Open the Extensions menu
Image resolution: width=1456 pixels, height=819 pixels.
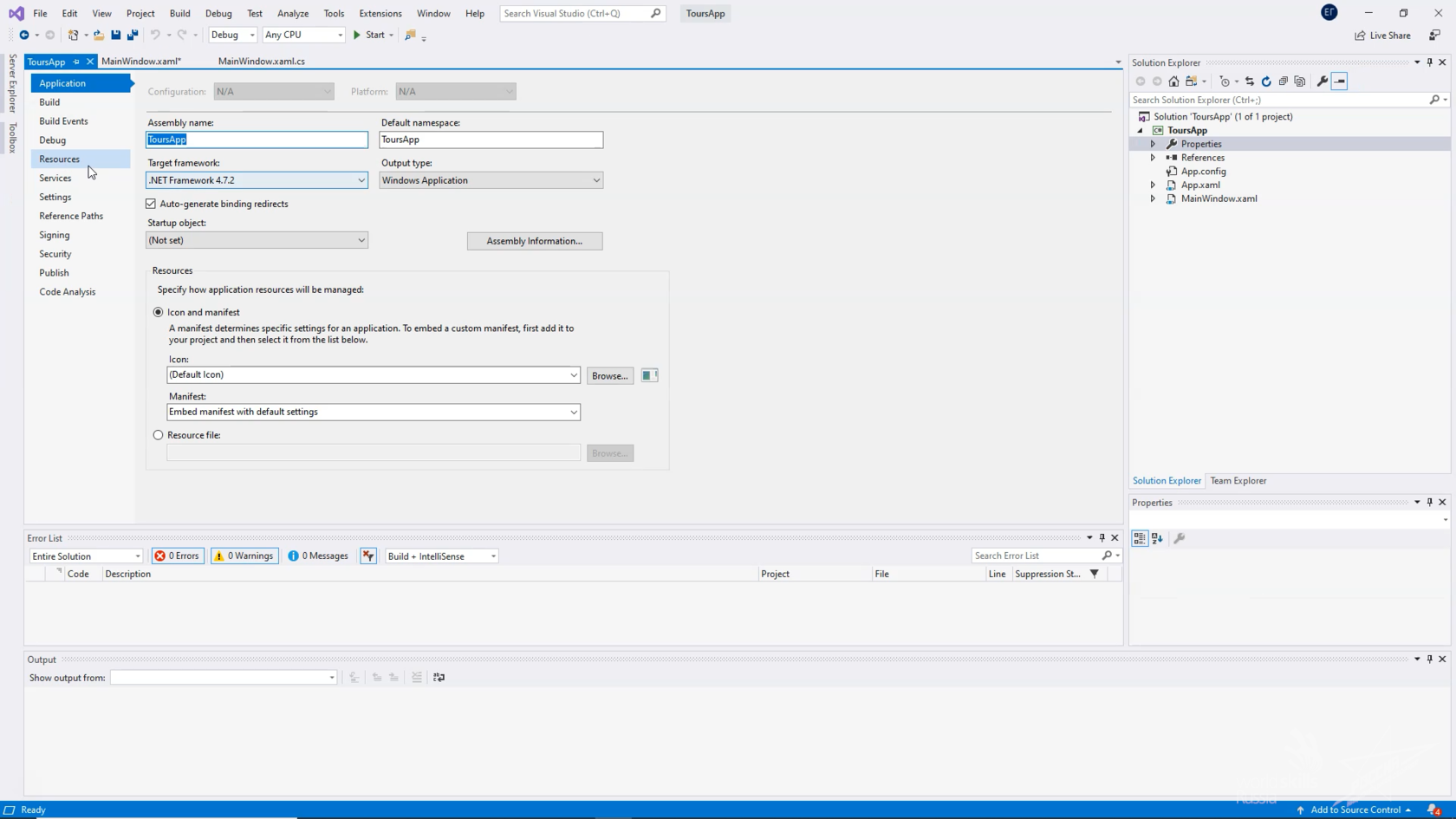[380, 13]
